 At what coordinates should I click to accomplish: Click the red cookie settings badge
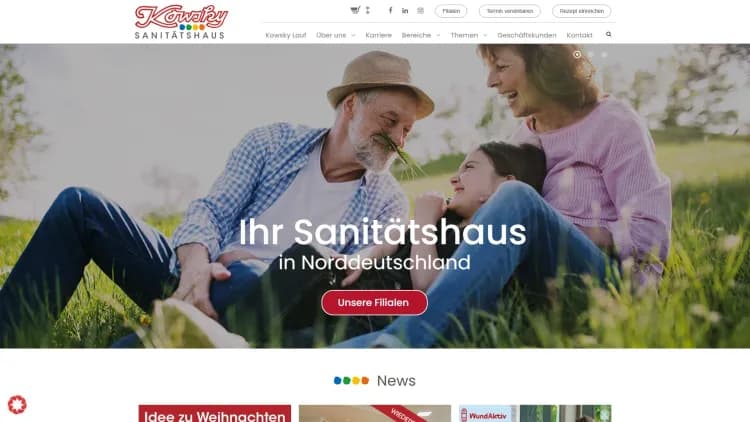[17, 405]
